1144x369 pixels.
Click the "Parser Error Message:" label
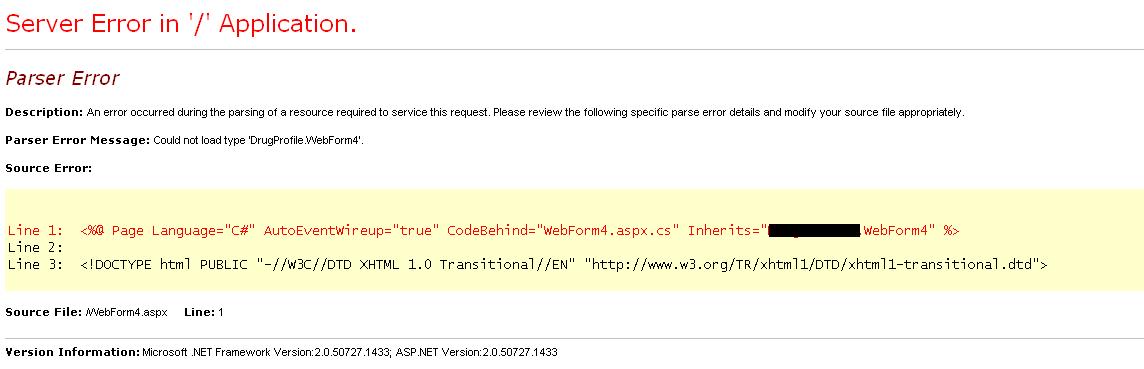(x=77, y=140)
